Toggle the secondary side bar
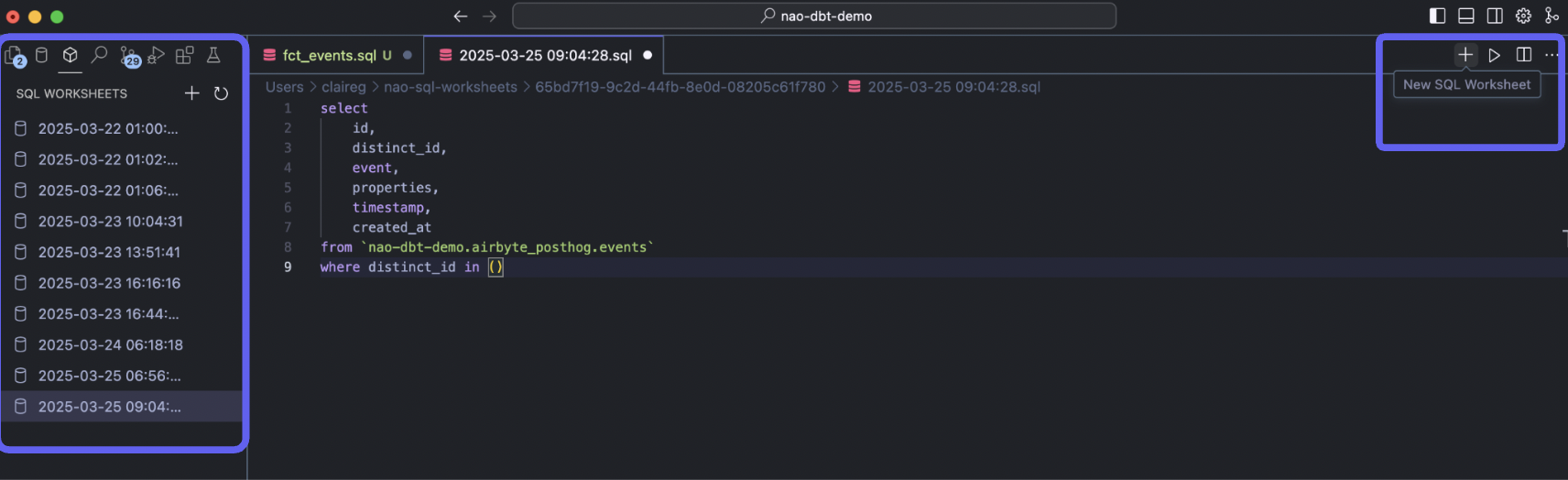Viewport: 1568px width, 480px height. 1495,16
